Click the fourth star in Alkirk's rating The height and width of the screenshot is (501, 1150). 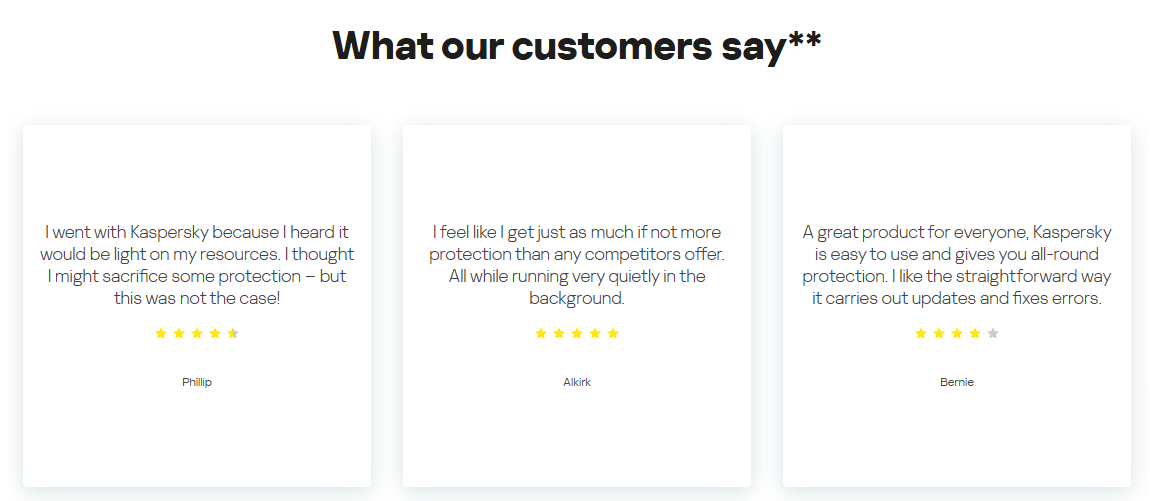pyautogui.click(x=595, y=334)
